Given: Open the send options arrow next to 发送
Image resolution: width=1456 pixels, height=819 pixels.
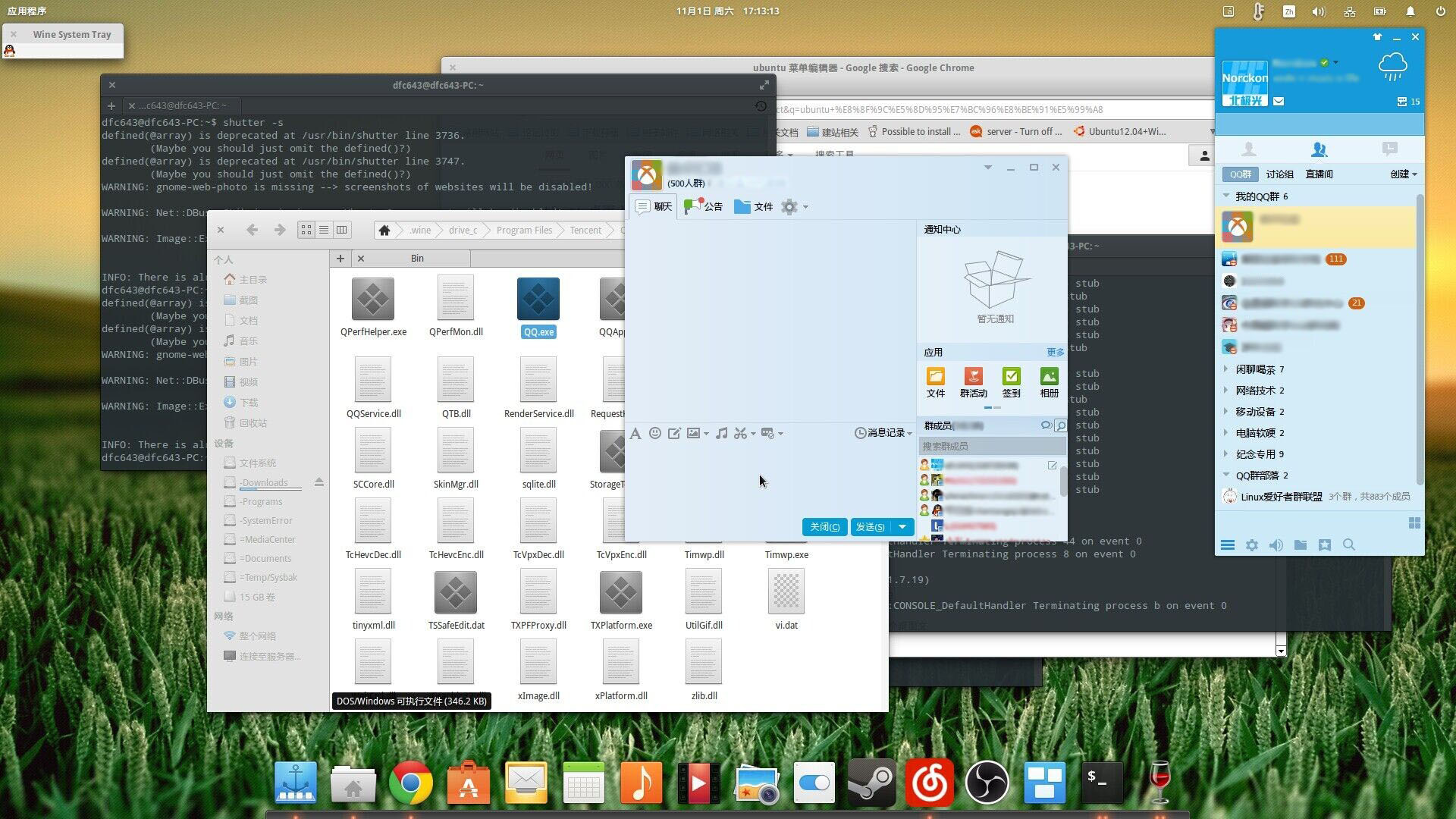Looking at the screenshot, I should 902,527.
